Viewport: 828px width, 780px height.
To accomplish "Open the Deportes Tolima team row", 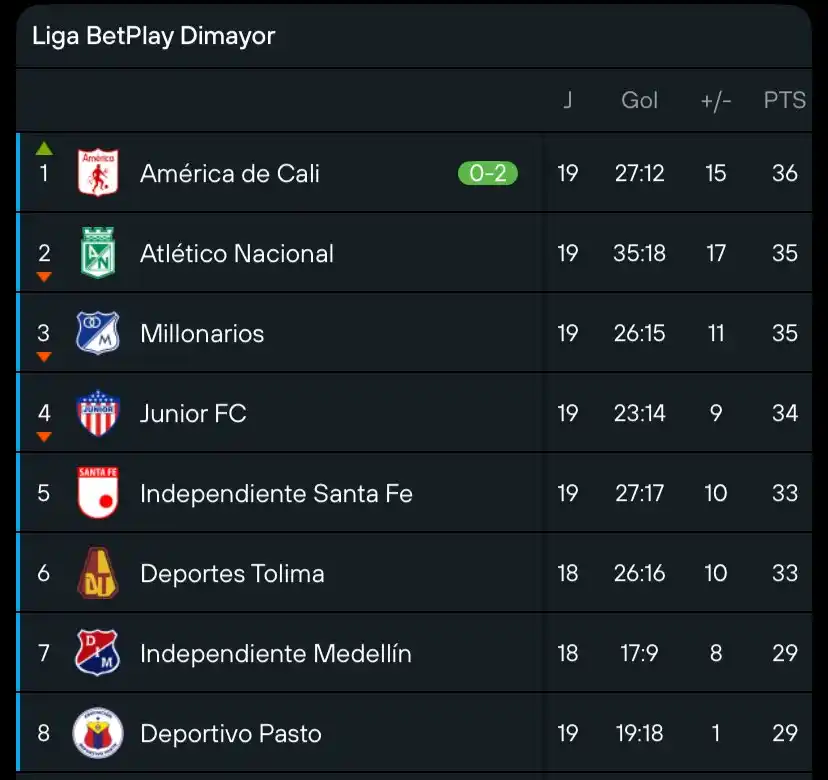I will 414,573.
